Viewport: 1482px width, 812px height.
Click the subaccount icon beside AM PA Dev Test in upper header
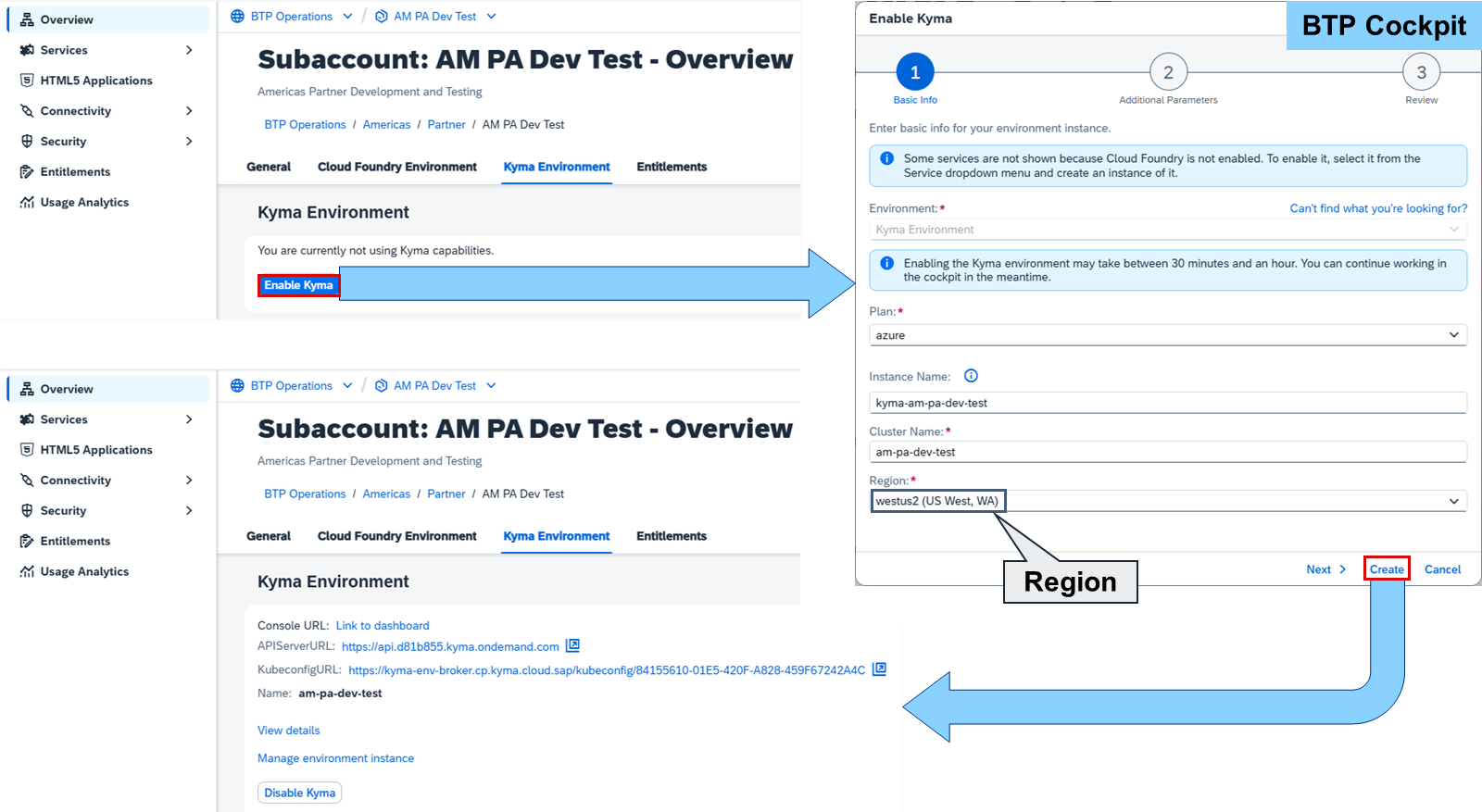(x=382, y=16)
